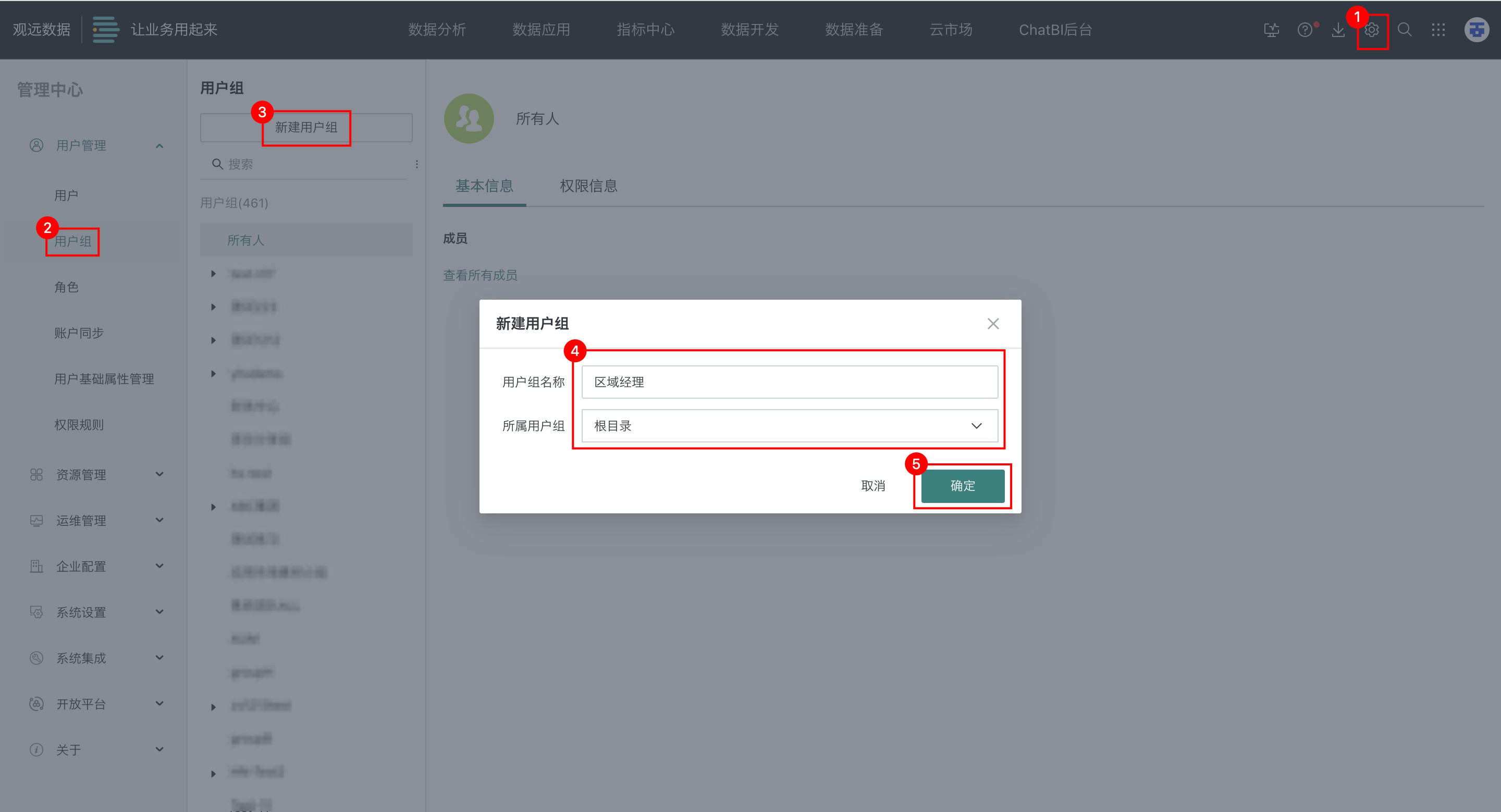Click the settings gear icon in top bar
The image size is (1501, 812).
[x=1372, y=30]
